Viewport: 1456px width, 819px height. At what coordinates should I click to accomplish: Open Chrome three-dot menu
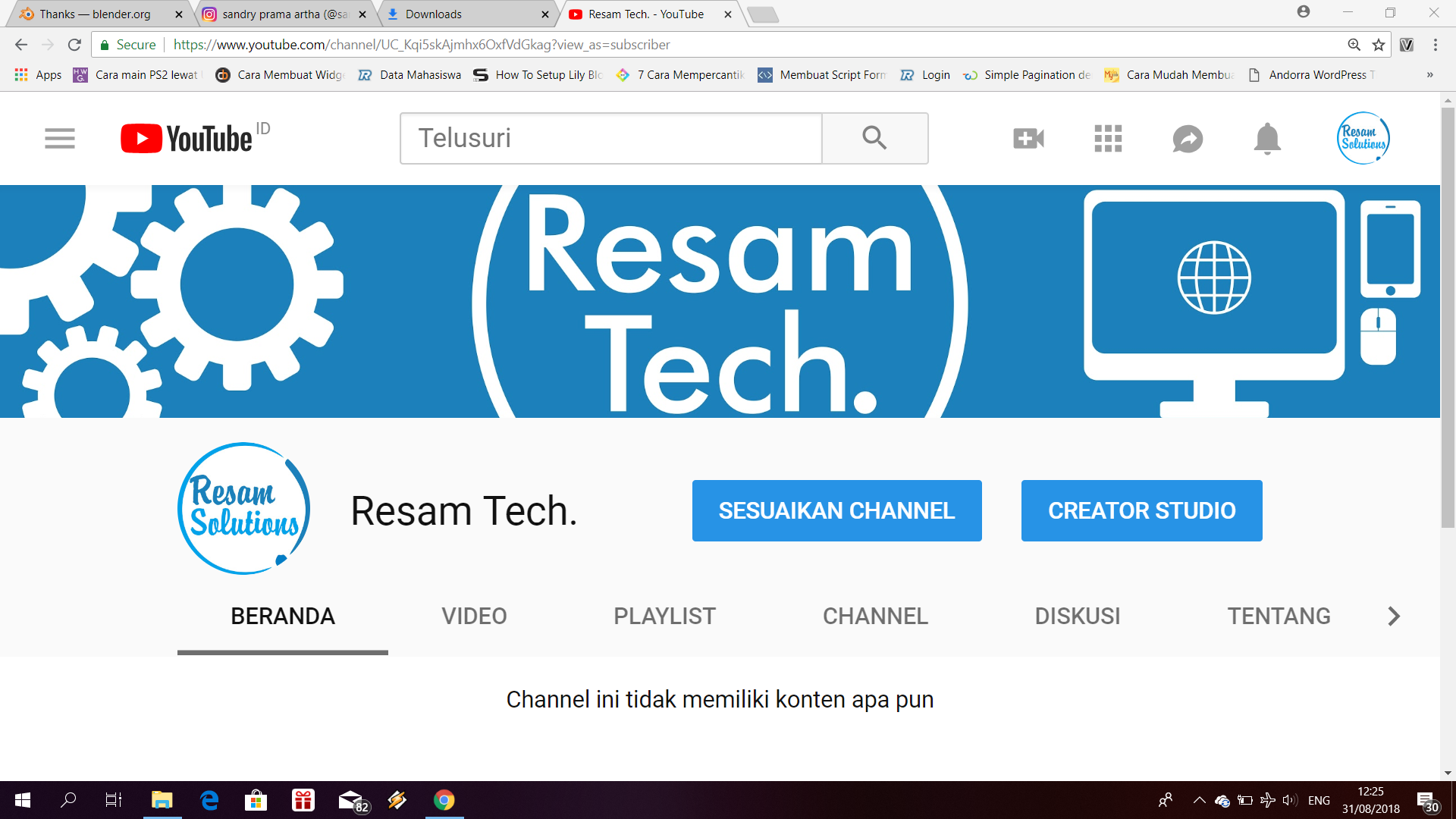(1436, 45)
